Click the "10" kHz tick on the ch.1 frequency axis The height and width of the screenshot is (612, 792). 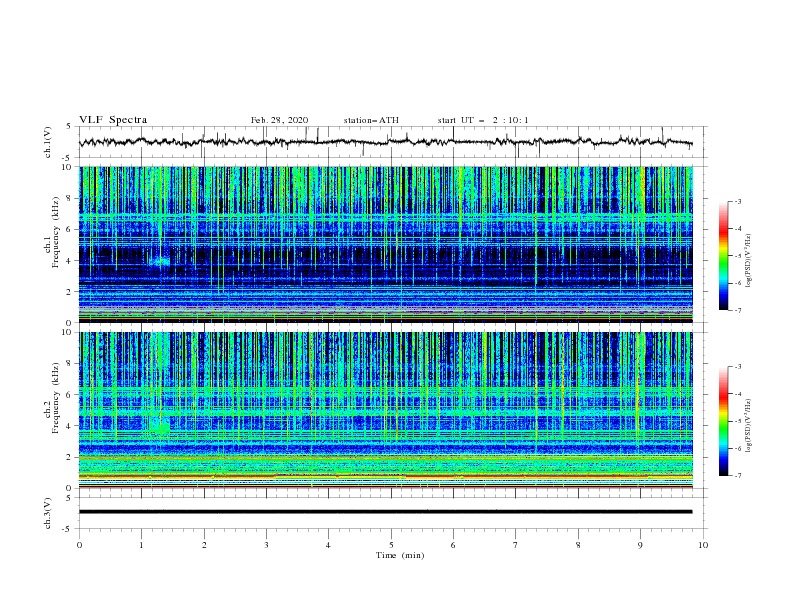(x=69, y=167)
